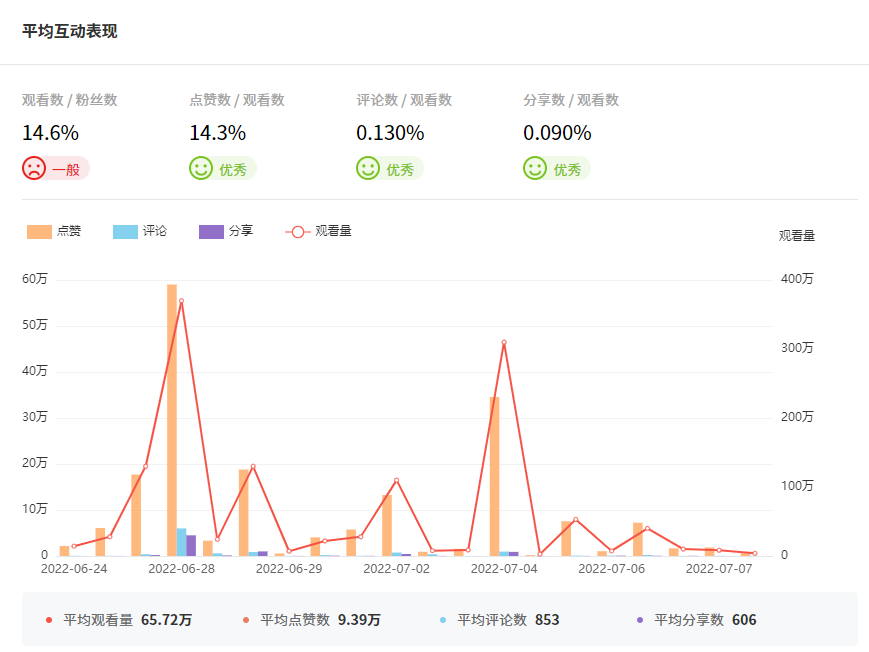
Task: Click the 14.3% like-rate value
Action: coord(217,133)
